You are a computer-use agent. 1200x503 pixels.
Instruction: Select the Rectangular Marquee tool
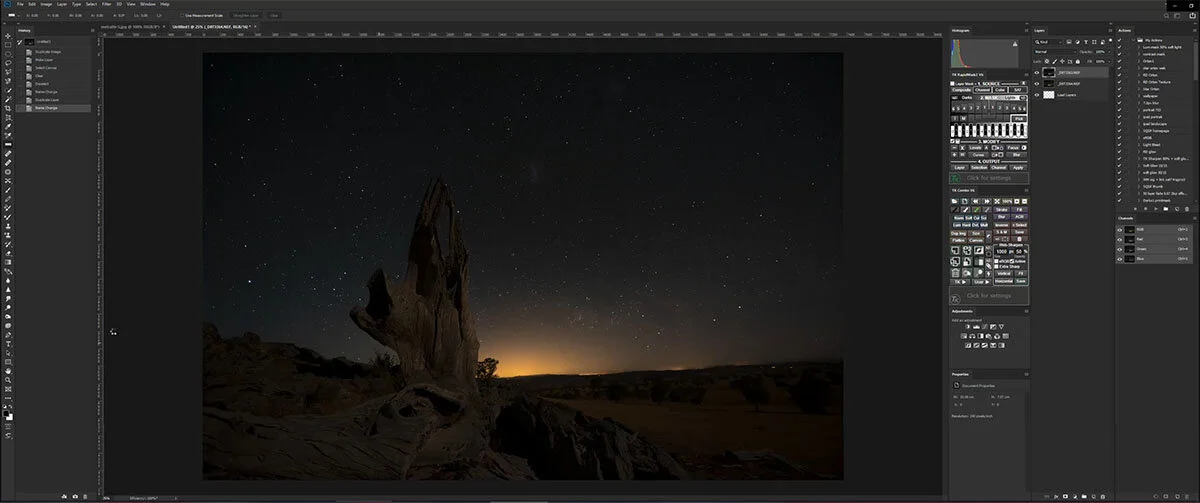point(8,45)
